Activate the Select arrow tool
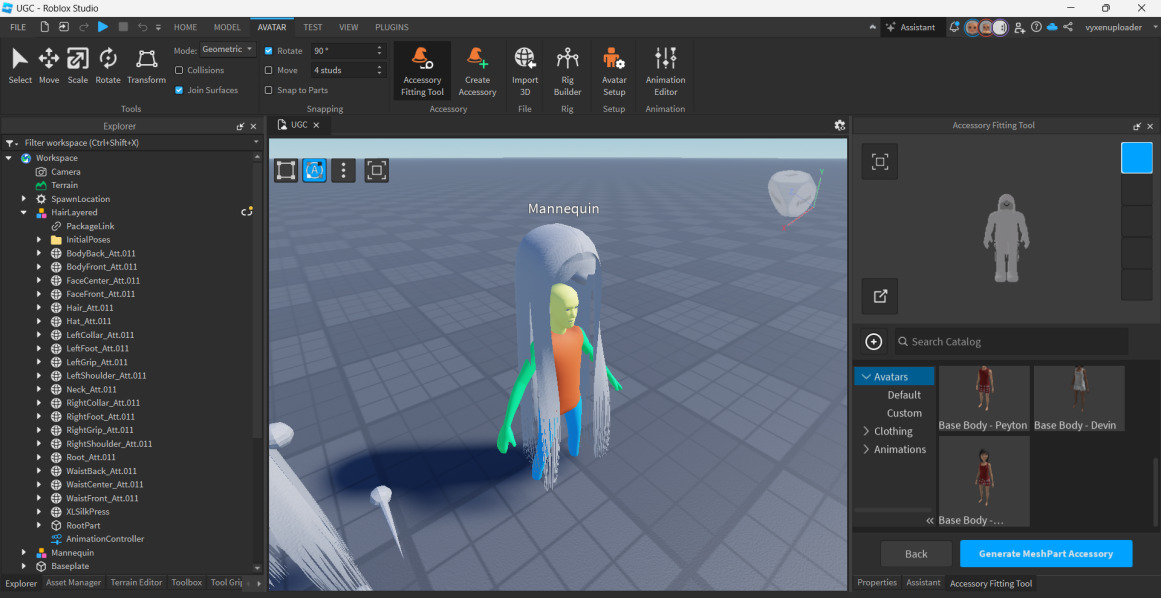The height and width of the screenshot is (598, 1161). [20, 66]
